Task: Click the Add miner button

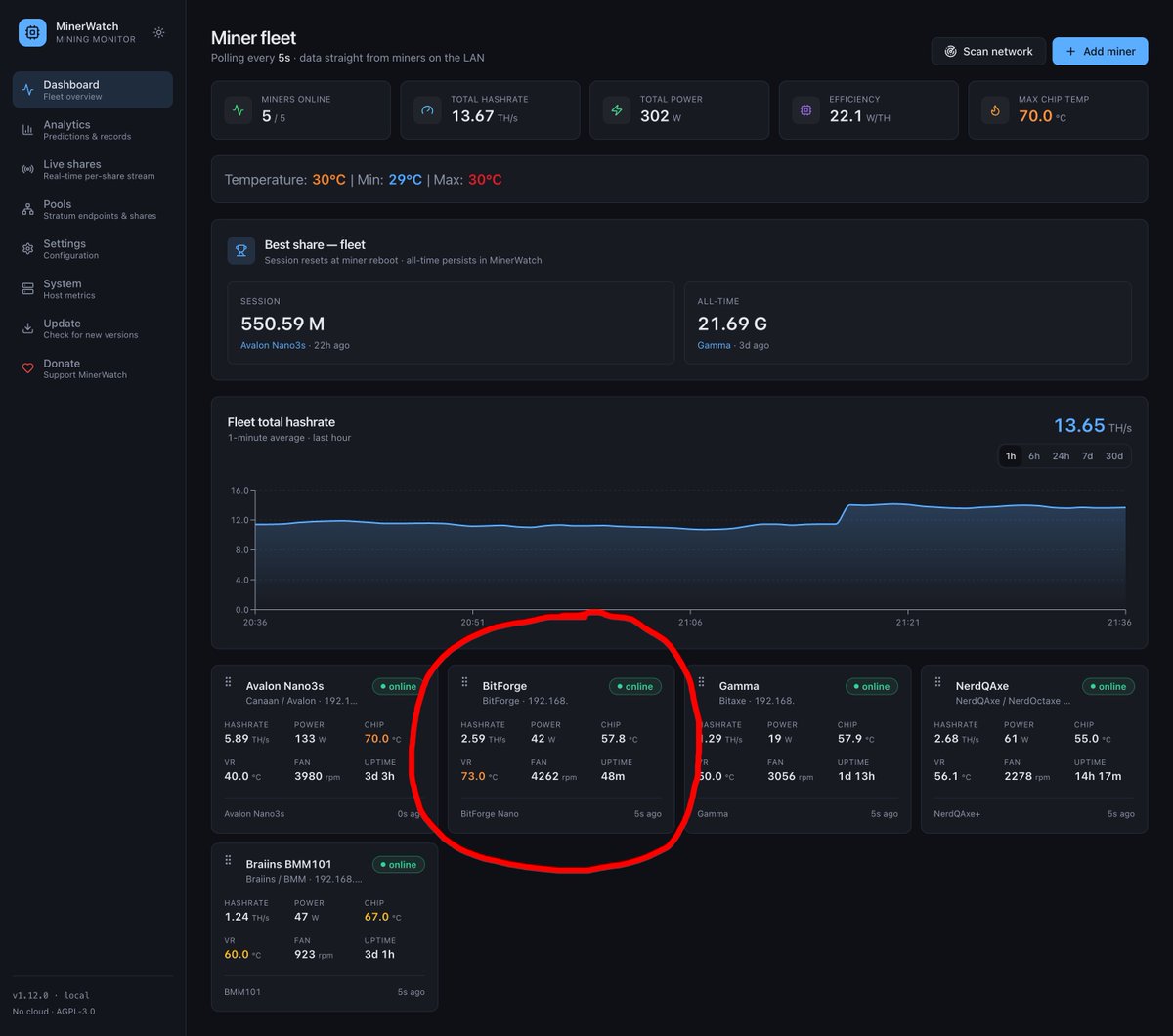Action: pos(1100,51)
